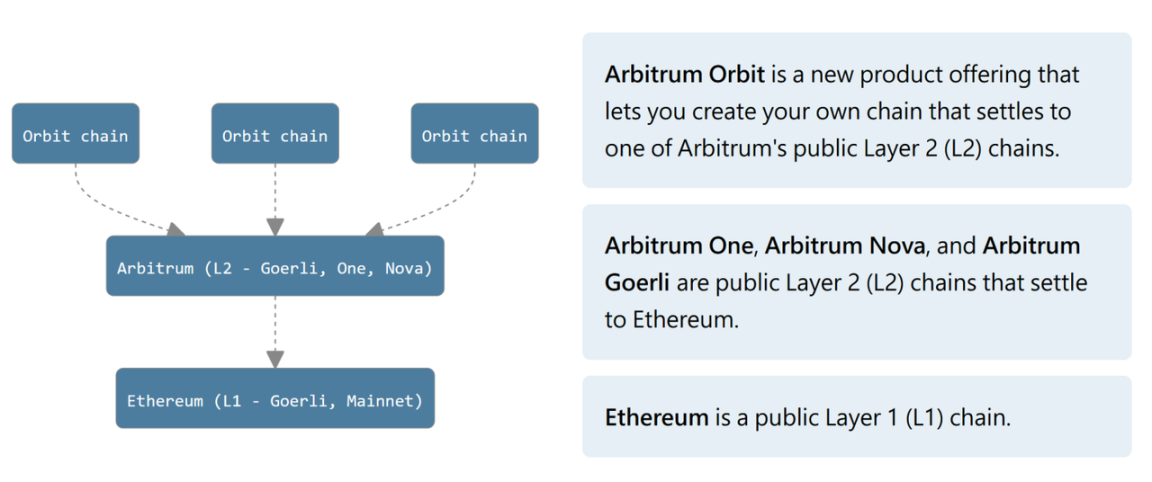This screenshot has width=1152, height=482.
Task: Click arrowhead from right Orbit chain
Action: [375, 229]
